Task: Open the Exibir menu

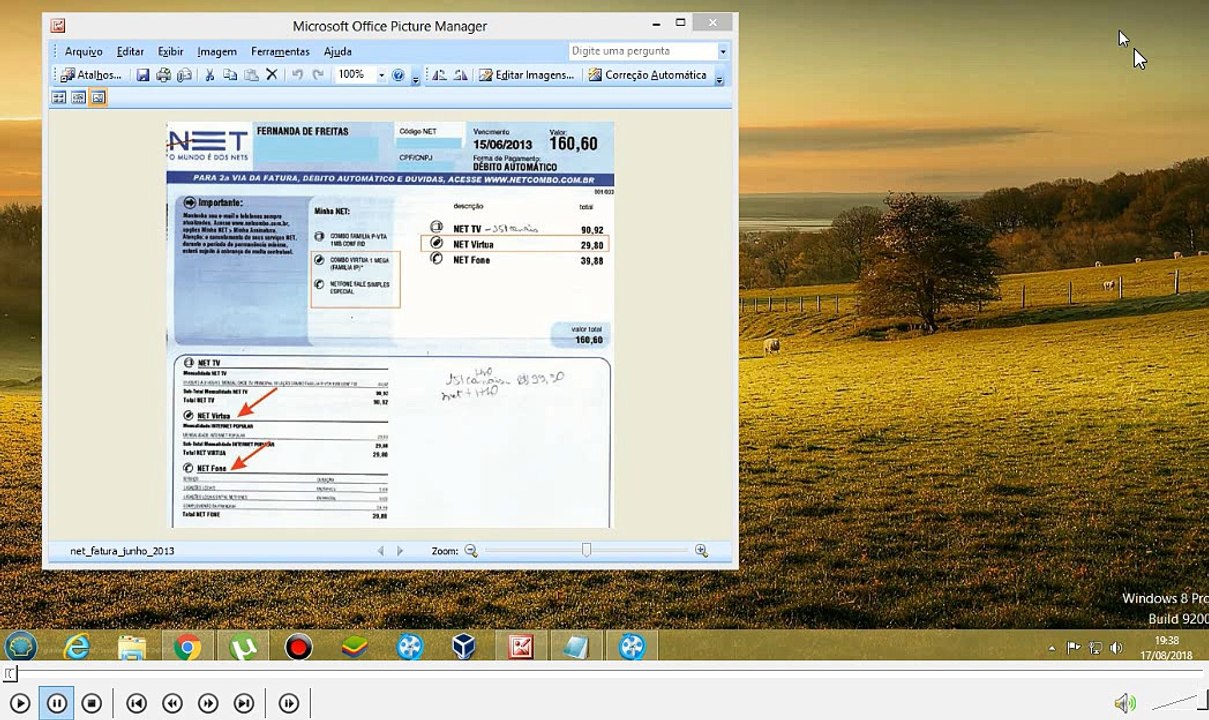Action: coord(171,52)
